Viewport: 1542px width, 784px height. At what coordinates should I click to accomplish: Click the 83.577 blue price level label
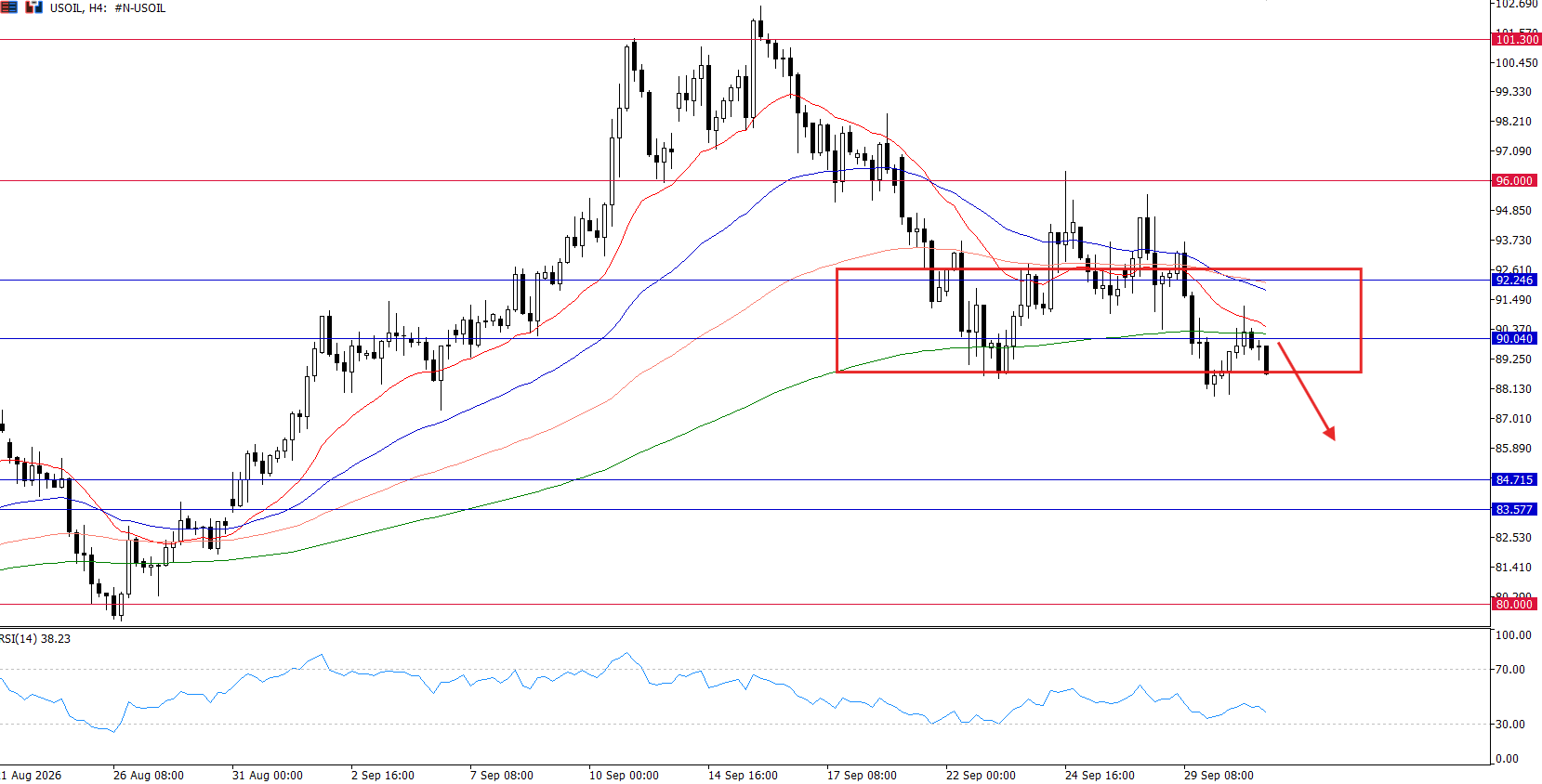click(1516, 509)
